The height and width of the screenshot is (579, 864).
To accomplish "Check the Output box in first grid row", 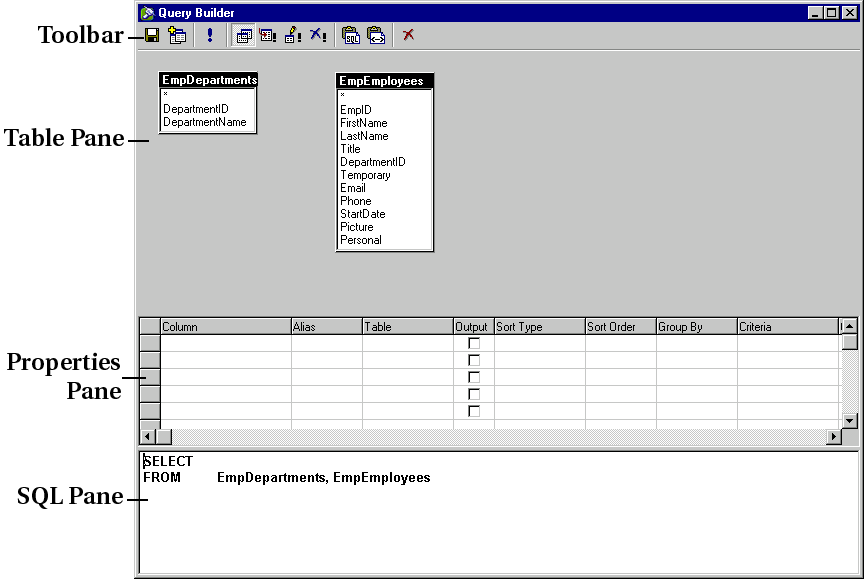I will [474, 343].
